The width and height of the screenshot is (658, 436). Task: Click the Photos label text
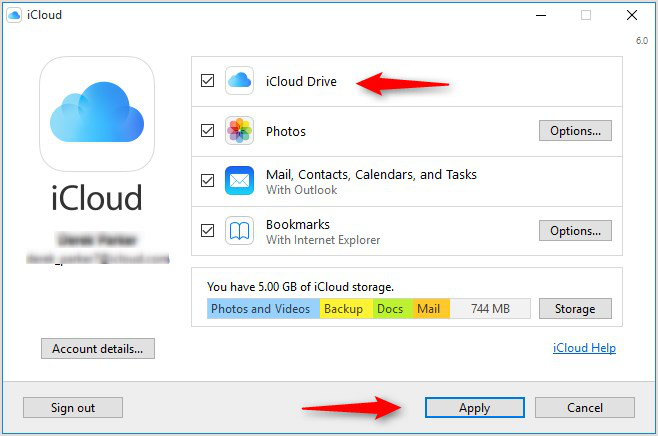[x=286, y=132]
